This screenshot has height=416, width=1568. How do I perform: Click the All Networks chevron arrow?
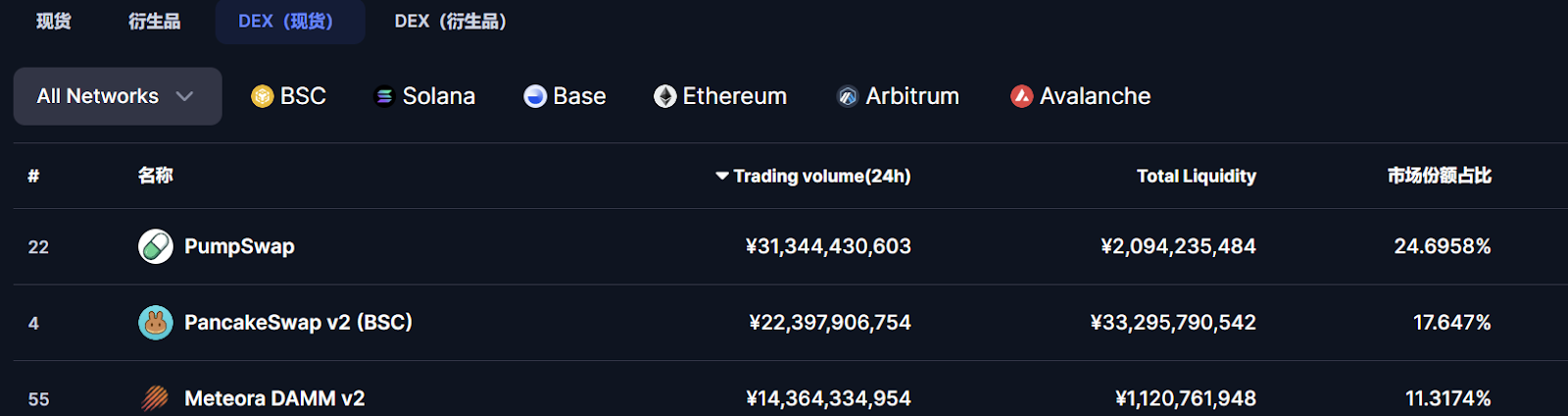(184, 96)
